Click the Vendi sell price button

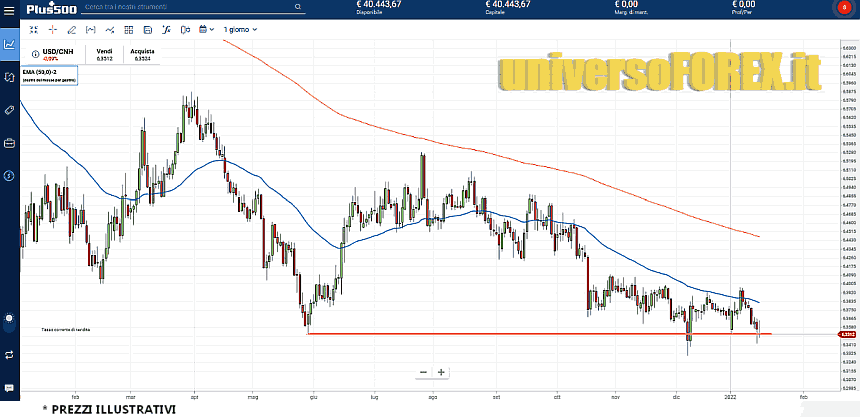104,54
